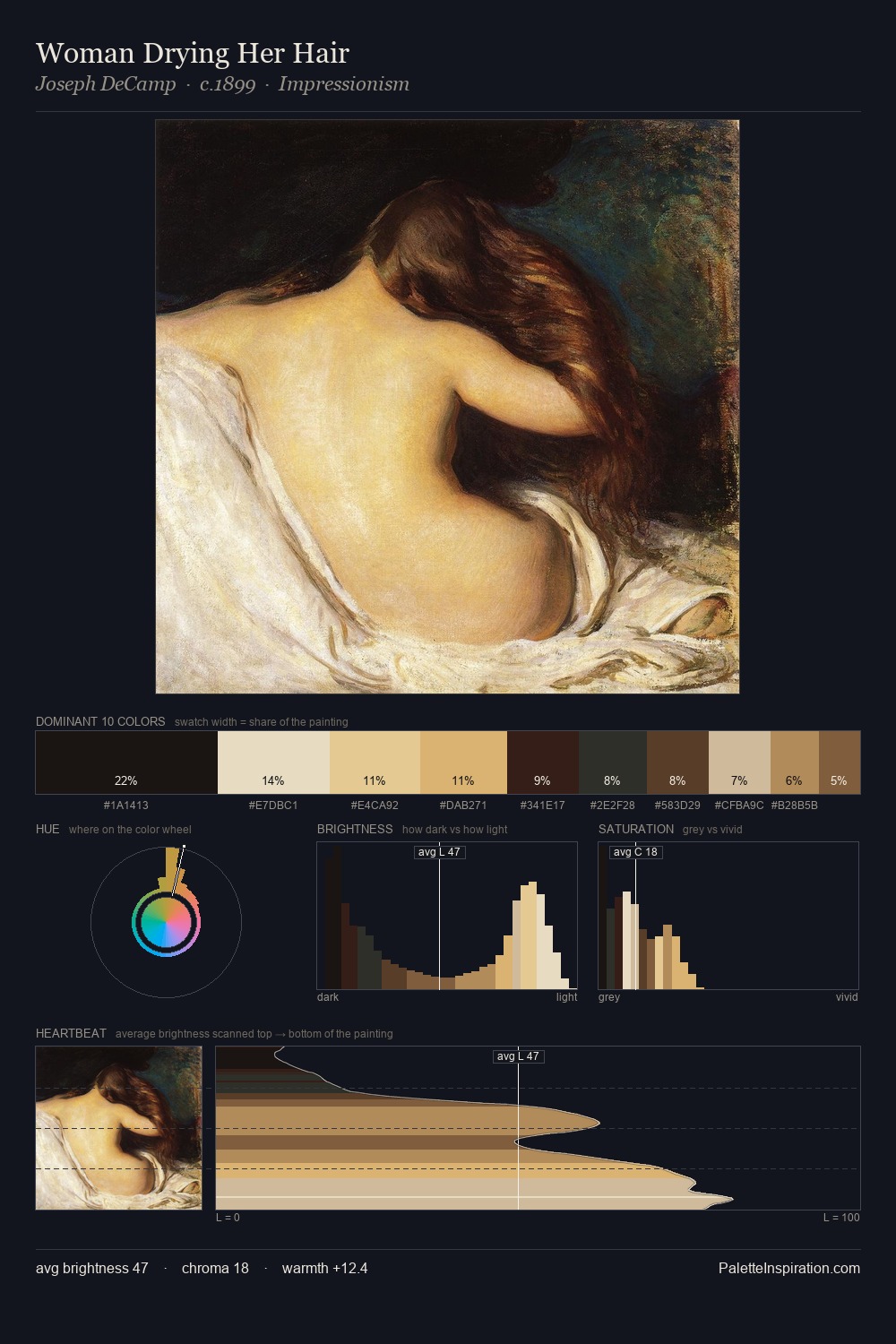The height and width of the screenshot is (1344, 896).
Task: Select the swatch above #DAB271
Action: (463, 762)
